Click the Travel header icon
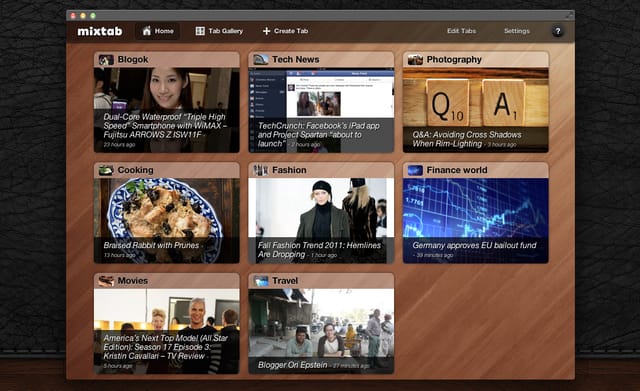The height and width of the screenshot is (391, 640). coord(261,281)
